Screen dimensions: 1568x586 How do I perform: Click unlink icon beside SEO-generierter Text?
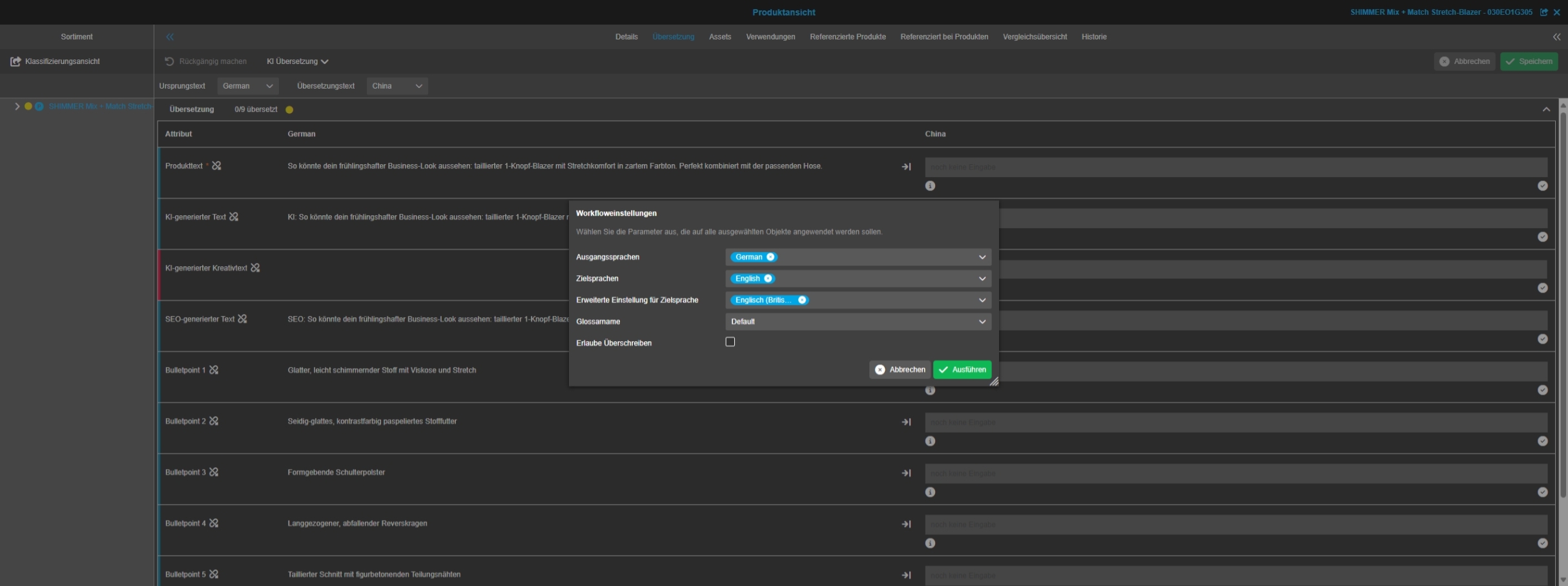point(242,319)
